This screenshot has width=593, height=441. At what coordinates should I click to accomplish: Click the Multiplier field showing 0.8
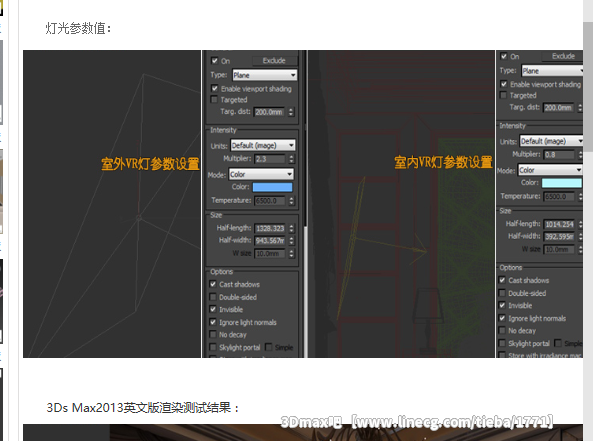(559, 155)
